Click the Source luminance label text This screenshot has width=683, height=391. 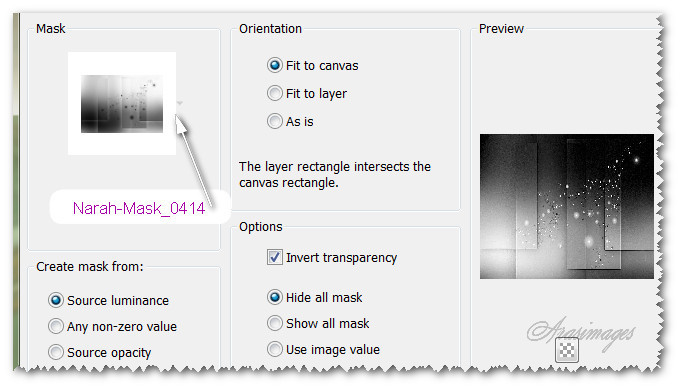click(118, 300)
